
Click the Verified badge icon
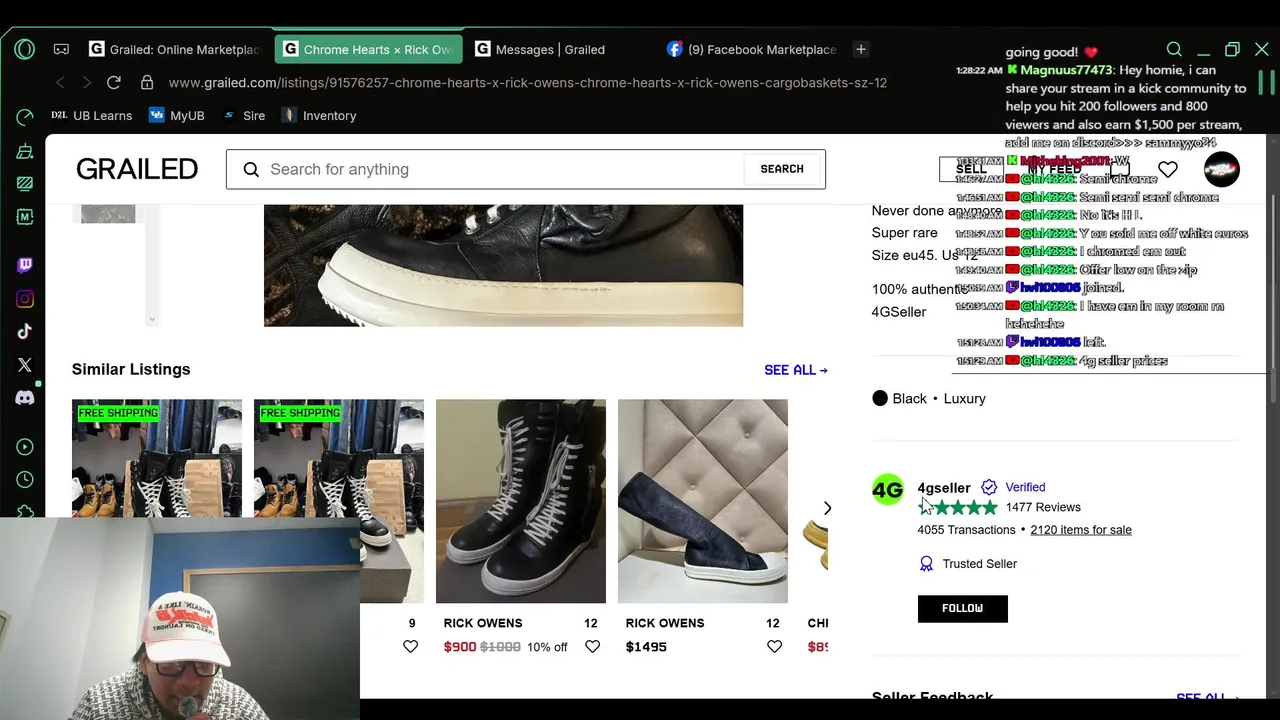tap(989, 487)
